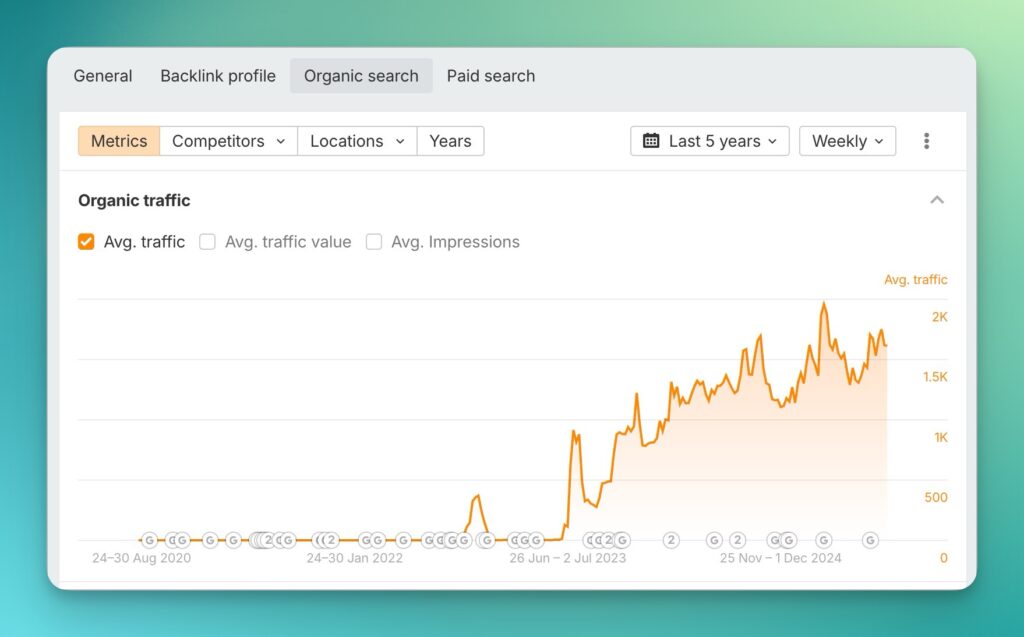Click the rightmost G update marker on timeline
Image resolution: width=1024 pixels, height=637 pixels.
pyautogui.click(x=870, y=540)
